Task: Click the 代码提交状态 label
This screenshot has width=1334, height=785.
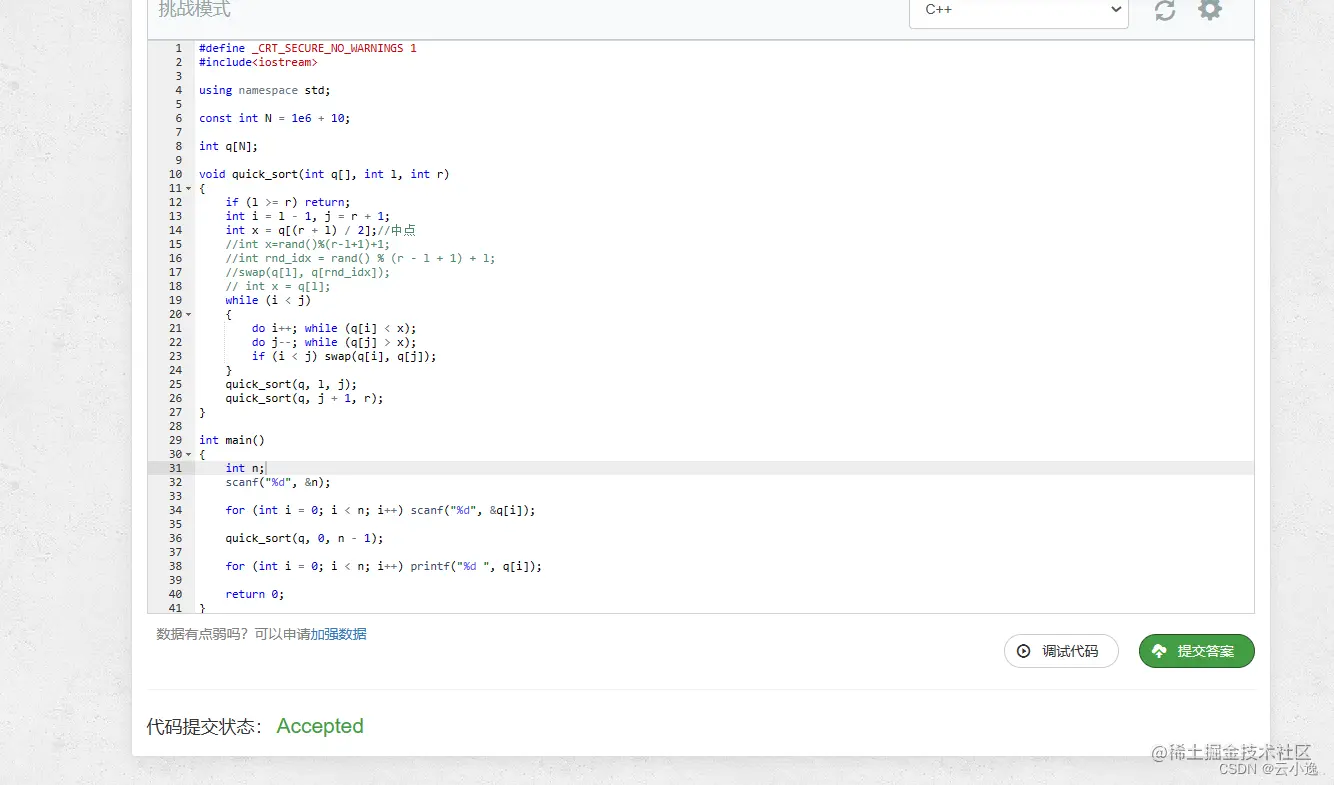Action: (x=204, y=727)
